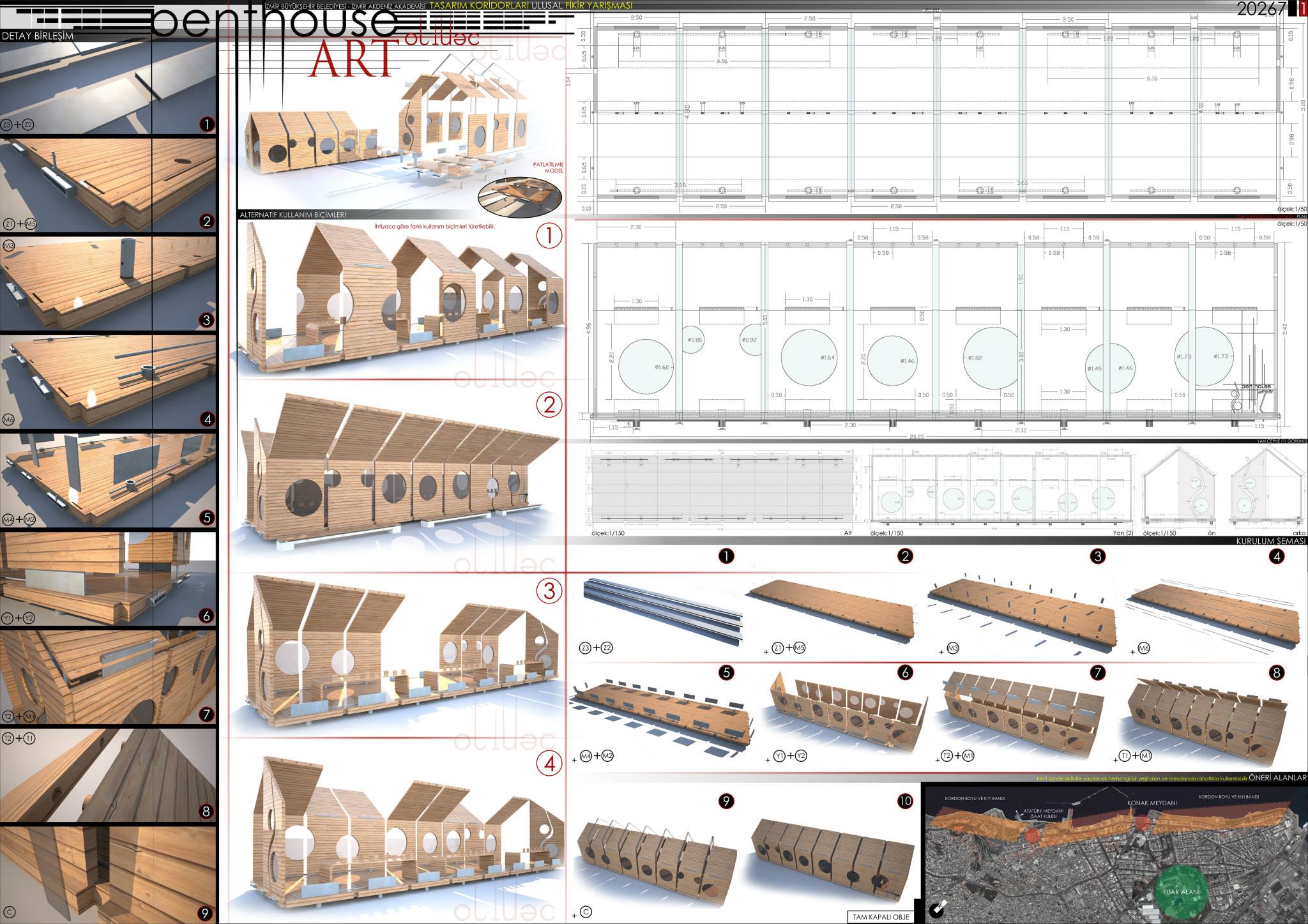
Task: Click the compass icon on the map
Action: [937, 909]
